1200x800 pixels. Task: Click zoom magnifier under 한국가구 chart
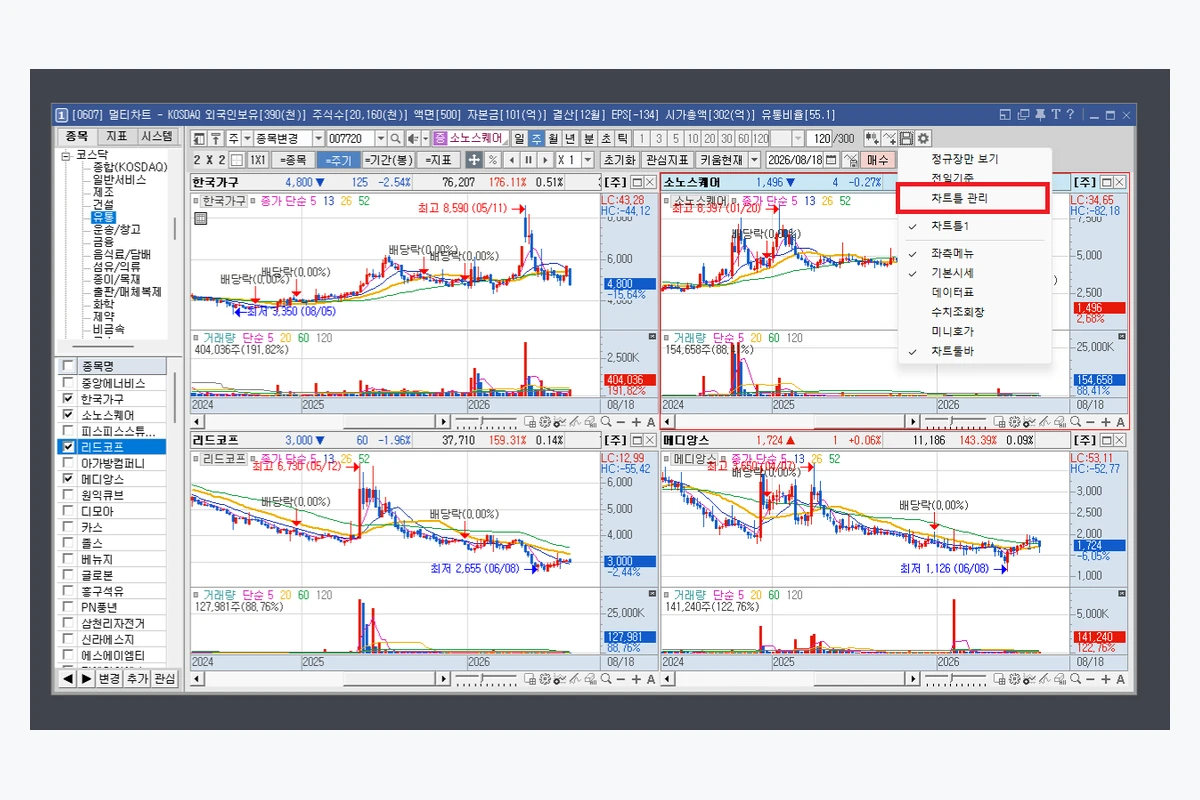coord(606,423)
